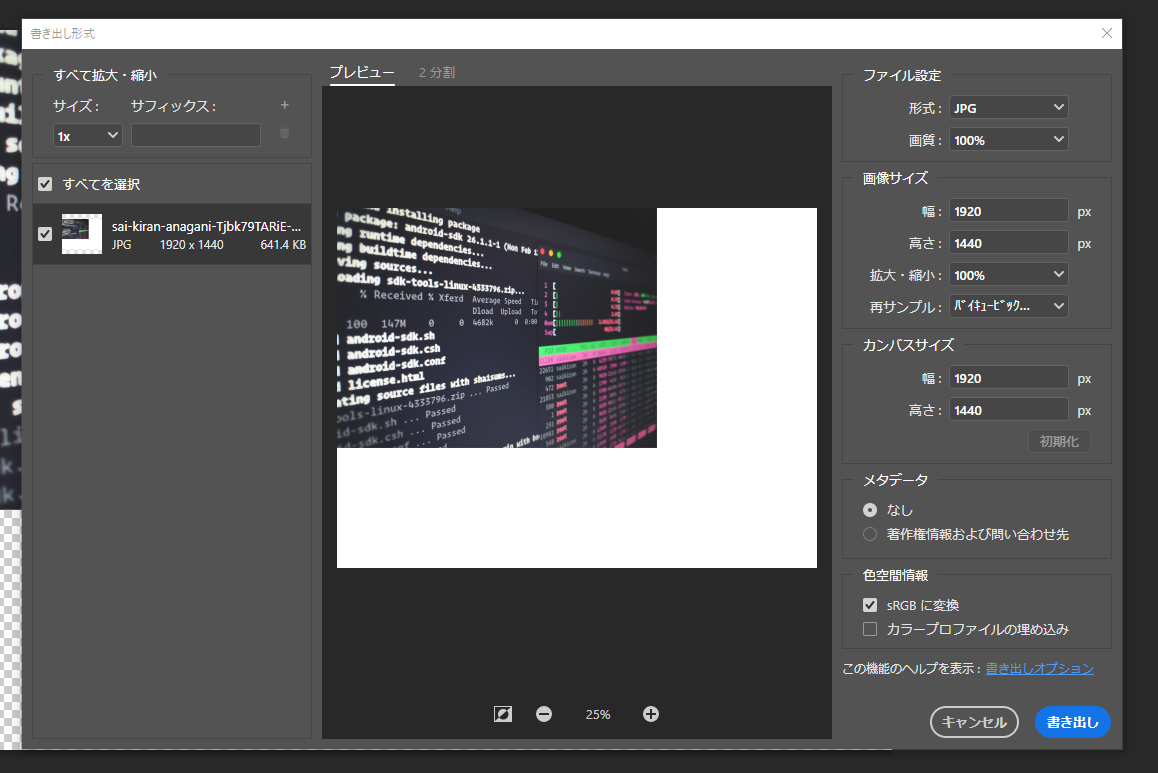Open the 書き出しオプション help link
This screenshot has width=1158, height=773.
pos(1039,668)
